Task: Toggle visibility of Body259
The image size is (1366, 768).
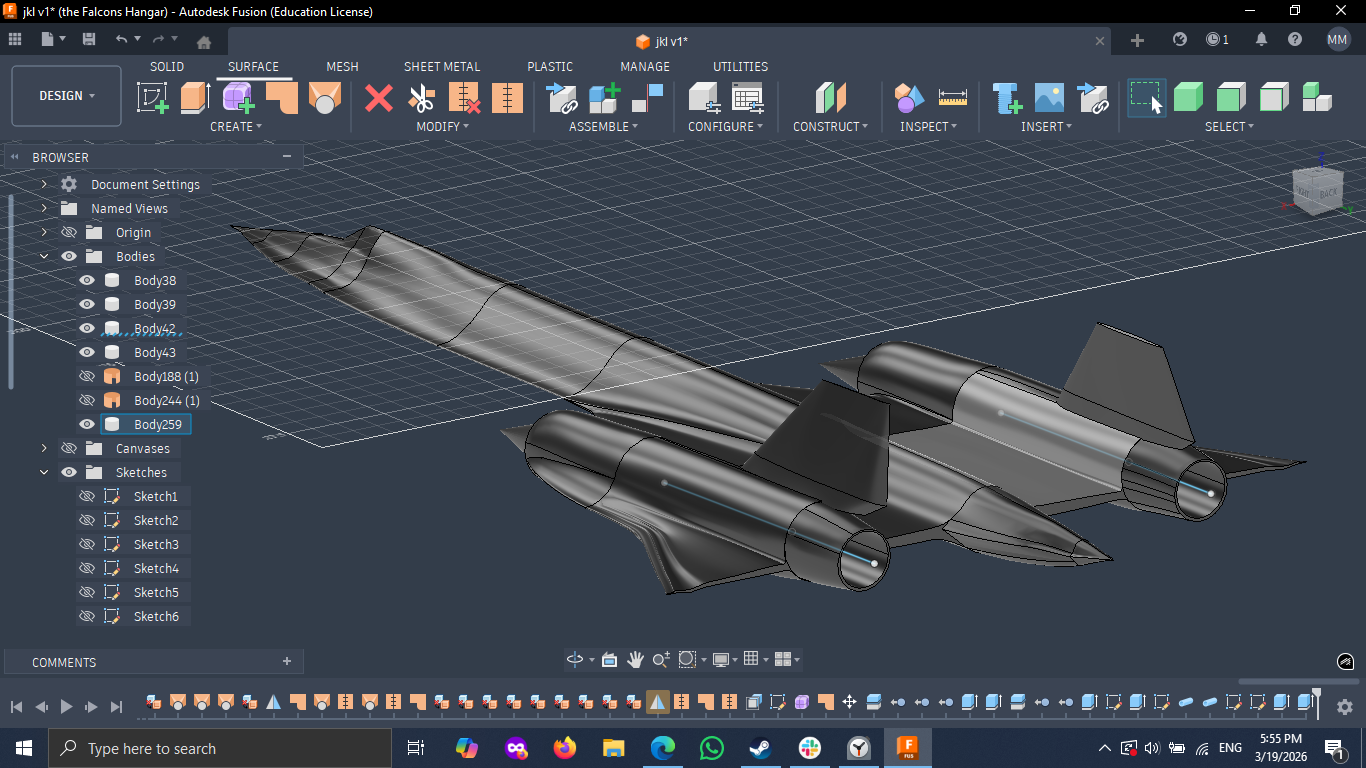Action: pos(87,424)
